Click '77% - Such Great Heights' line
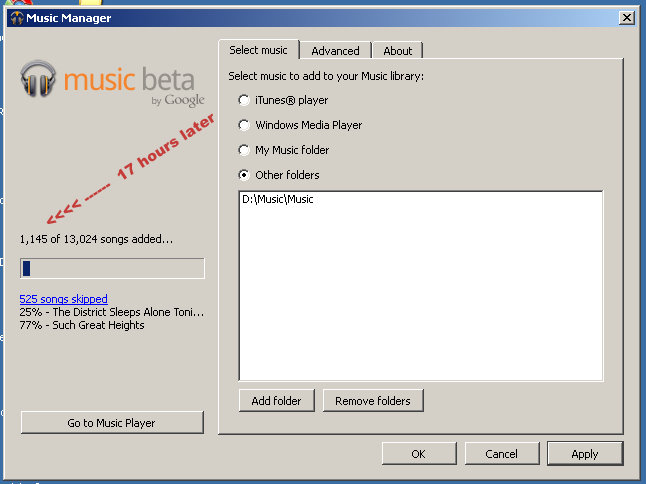This screenshot has height=484, width=646. [x=82, y=325]
